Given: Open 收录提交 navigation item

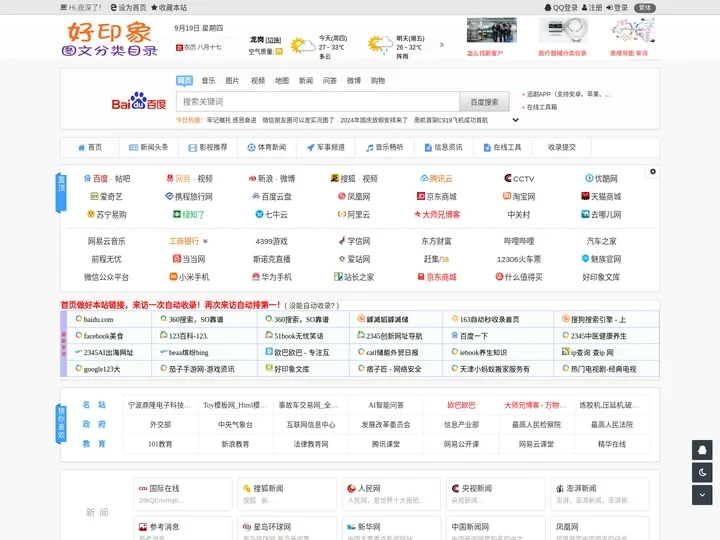Looking at the screenshot, I should pyautogui.click(x=562, y=147).
